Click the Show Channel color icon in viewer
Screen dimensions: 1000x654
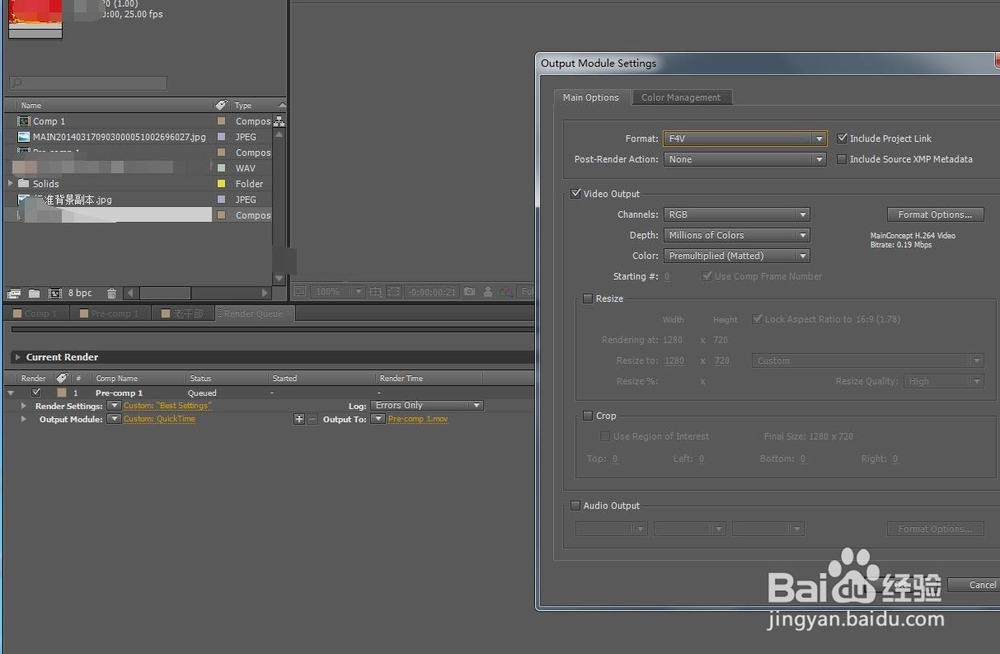click(506, 292)
